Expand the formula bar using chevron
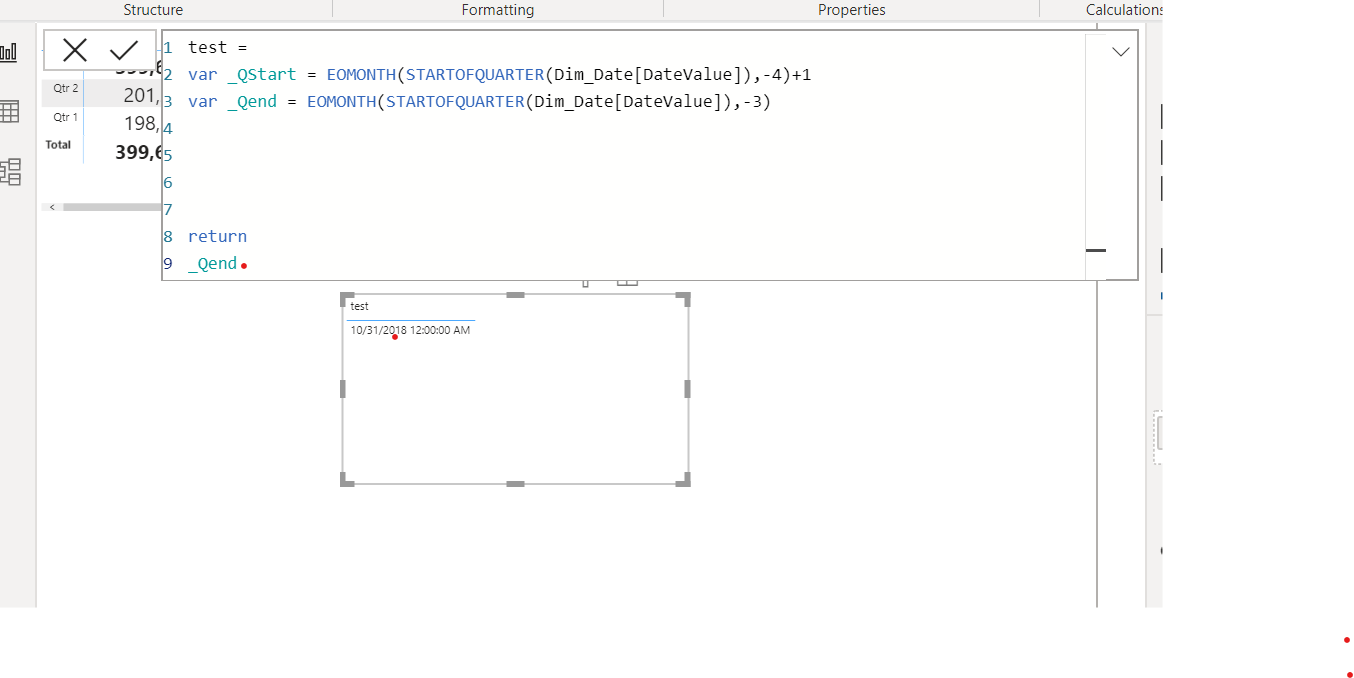The width and height of the screenshot is (1354, 678). point(1121,51)
